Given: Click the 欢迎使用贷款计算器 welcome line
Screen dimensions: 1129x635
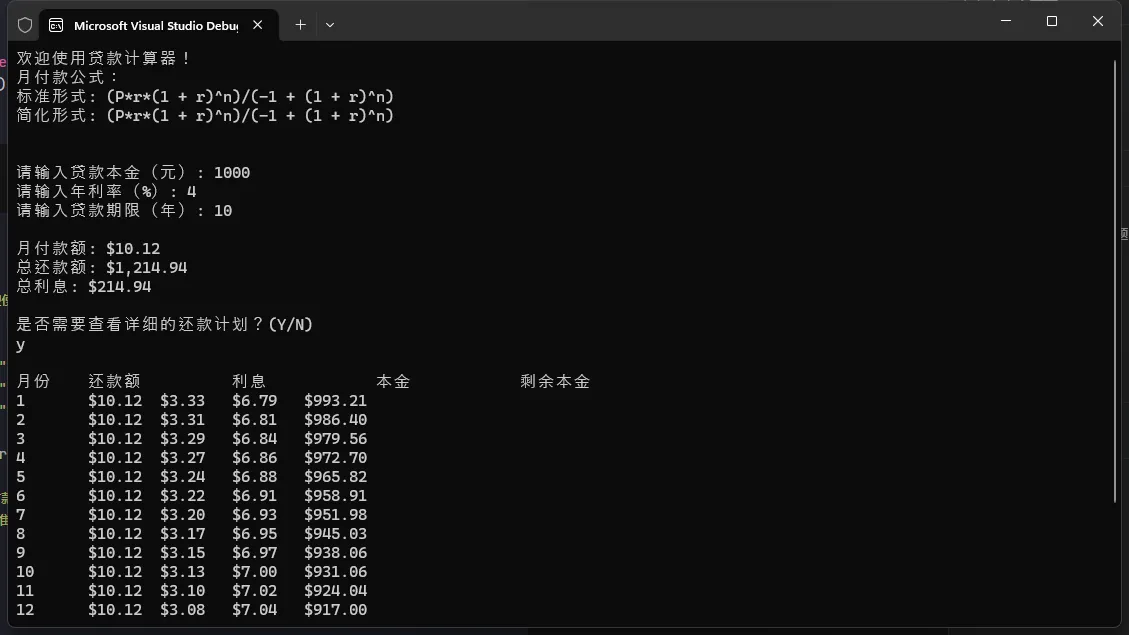Looking at the screenshot, I should point(103,59).
